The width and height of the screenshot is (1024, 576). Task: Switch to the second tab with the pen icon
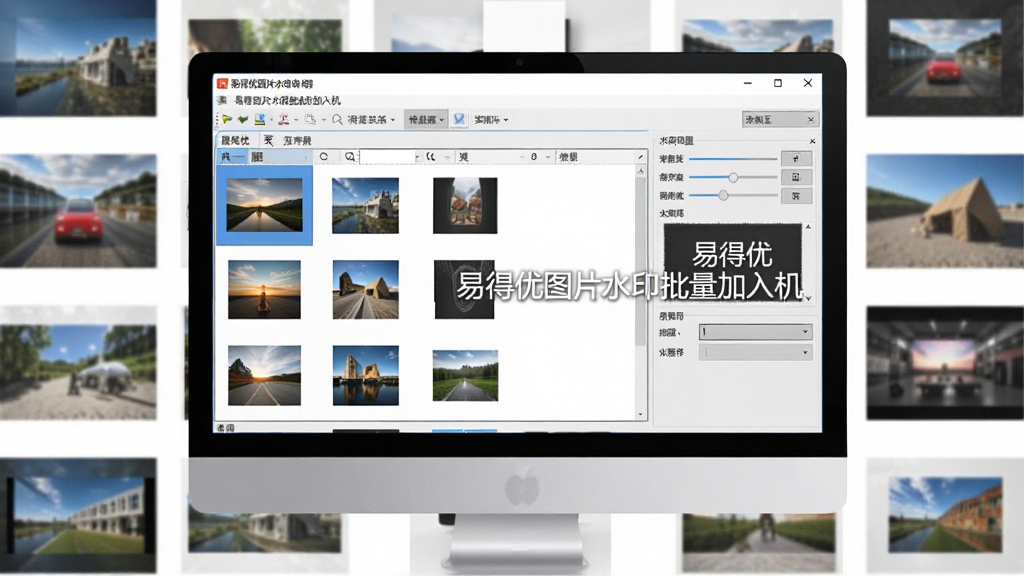pos(287,140)
